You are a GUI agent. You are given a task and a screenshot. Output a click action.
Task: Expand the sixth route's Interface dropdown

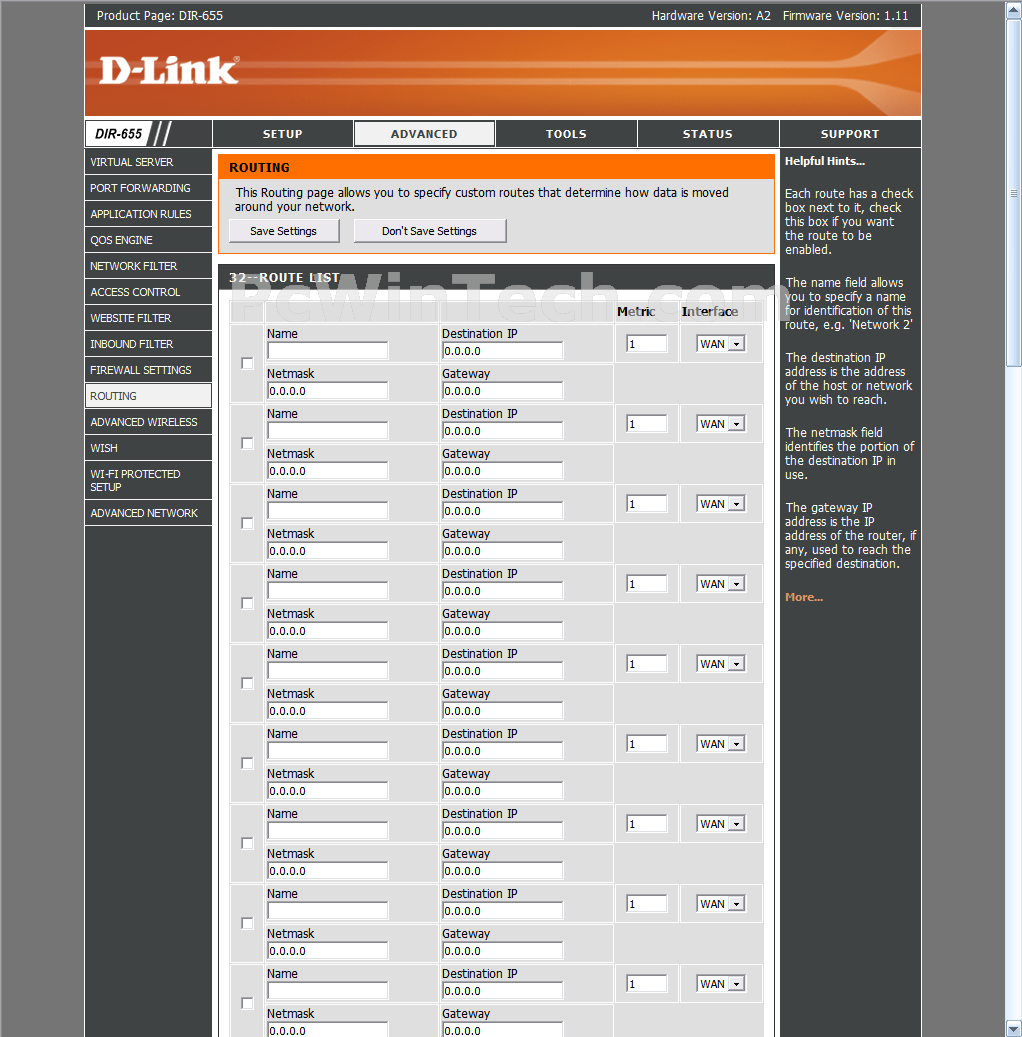click(721, 744)
